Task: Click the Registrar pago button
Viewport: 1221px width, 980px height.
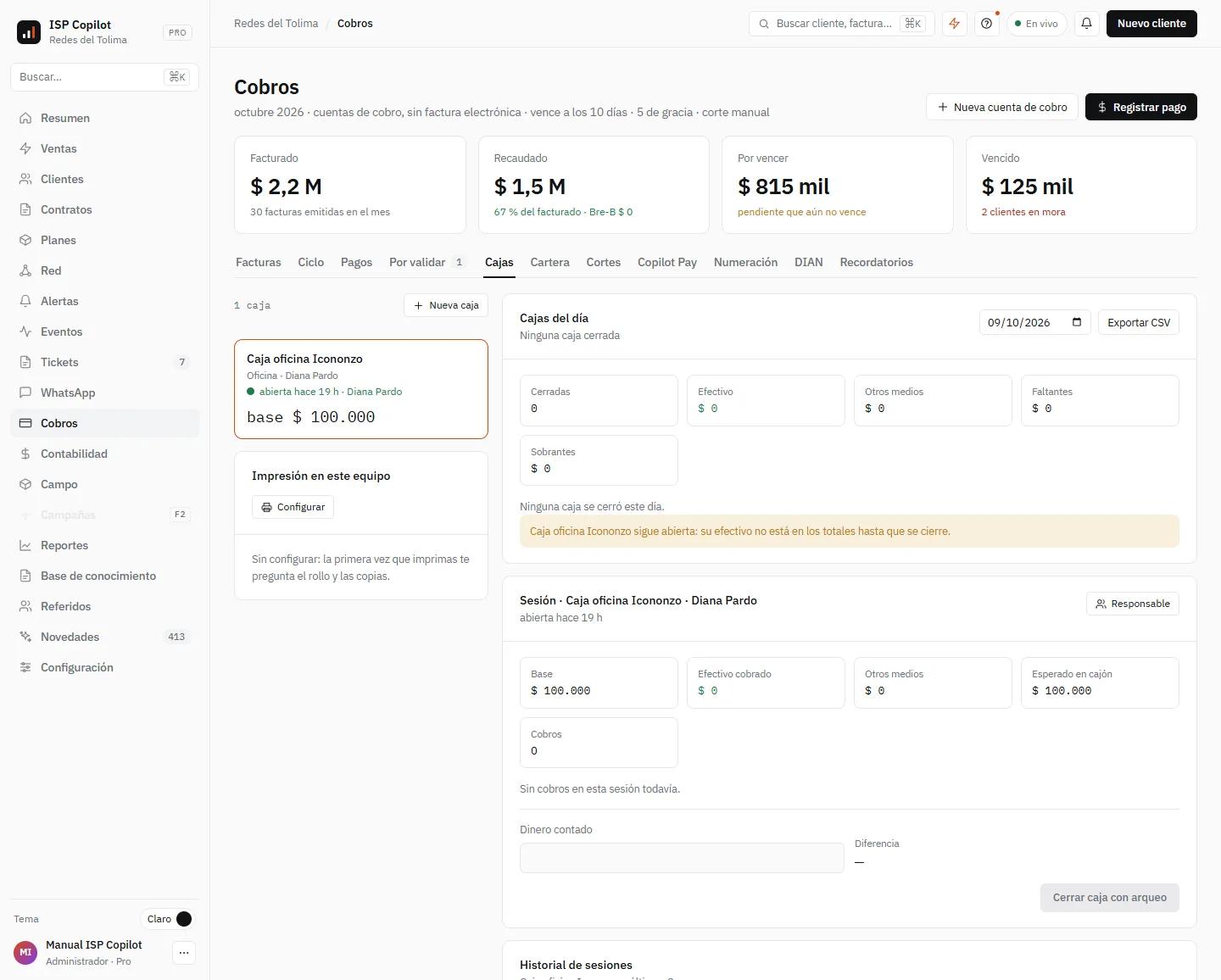Action: click(x=1141, y=107)
